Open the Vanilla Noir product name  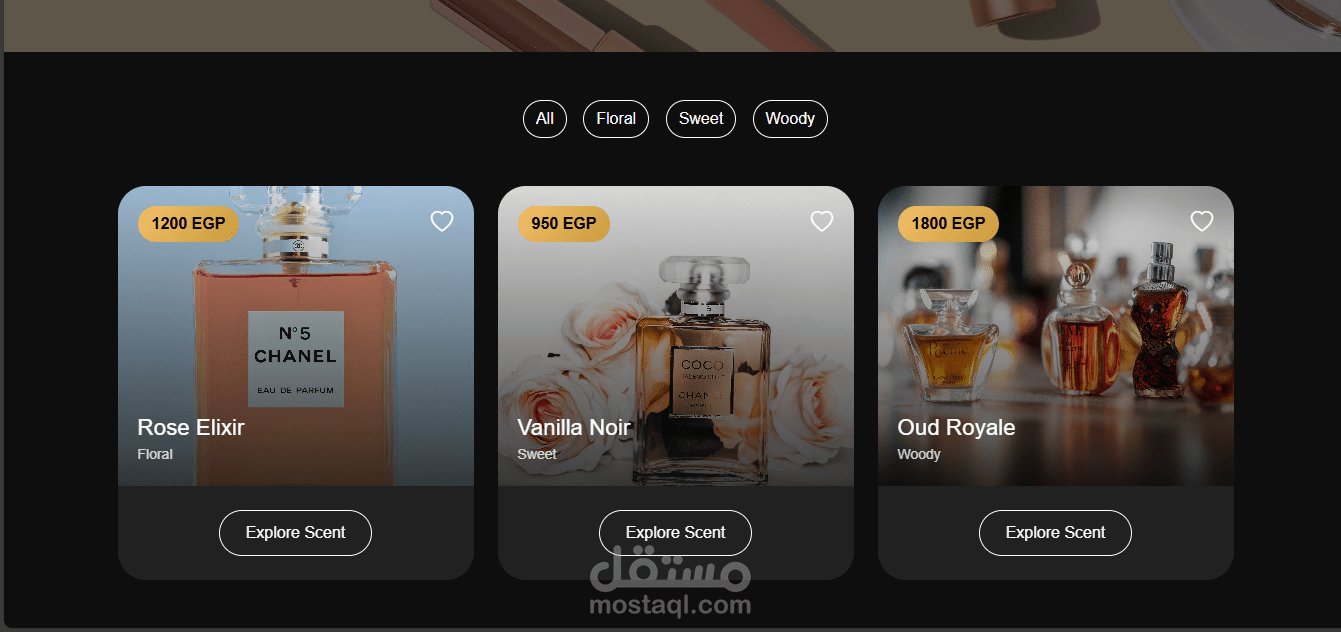point(574,428)
